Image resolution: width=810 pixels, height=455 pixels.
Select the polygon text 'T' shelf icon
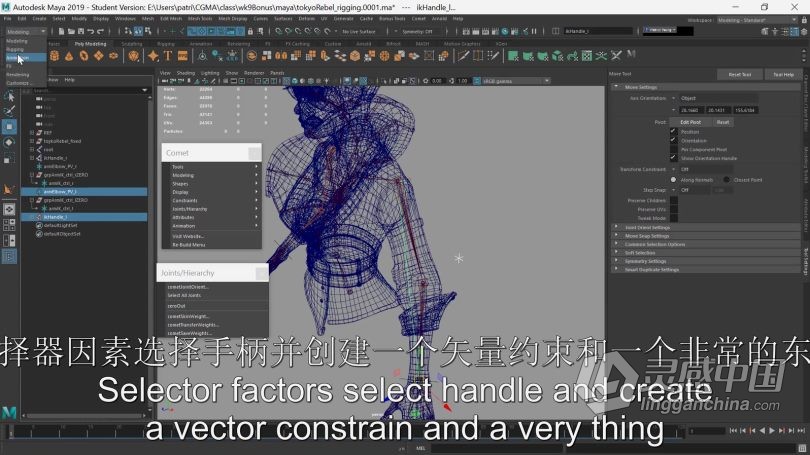click(x=168, y=56)
